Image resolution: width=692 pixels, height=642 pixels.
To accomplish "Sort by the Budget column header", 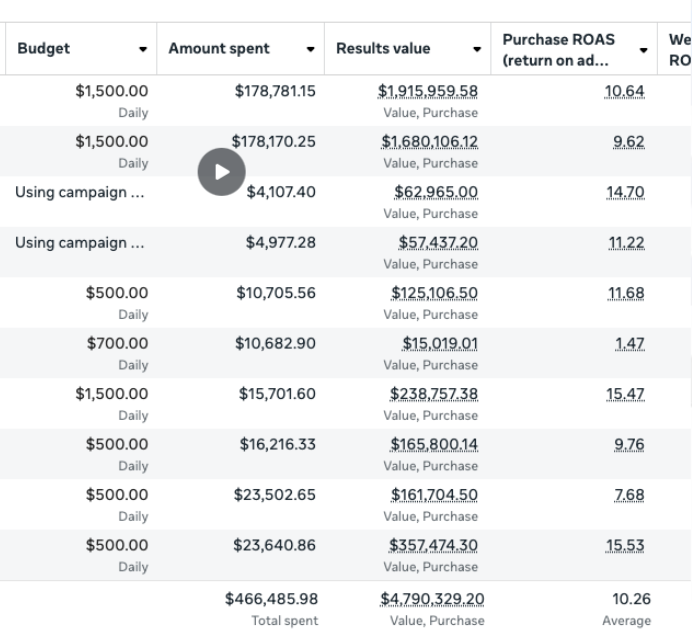I will click(x=44, y=48).
